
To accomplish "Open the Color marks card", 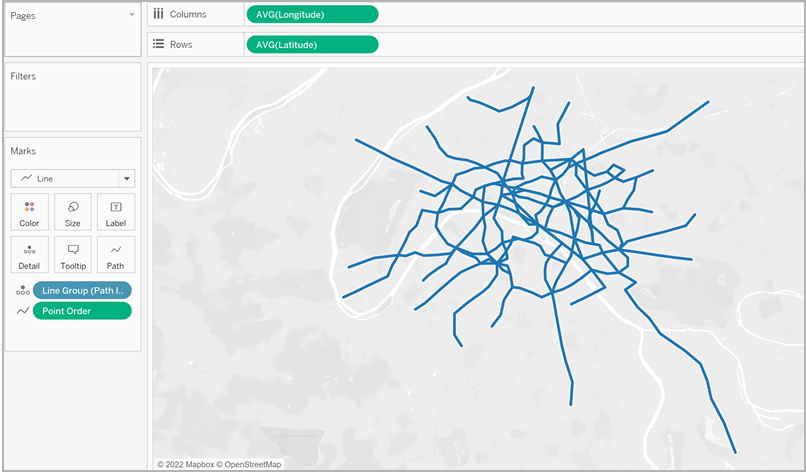I will 29,212.
